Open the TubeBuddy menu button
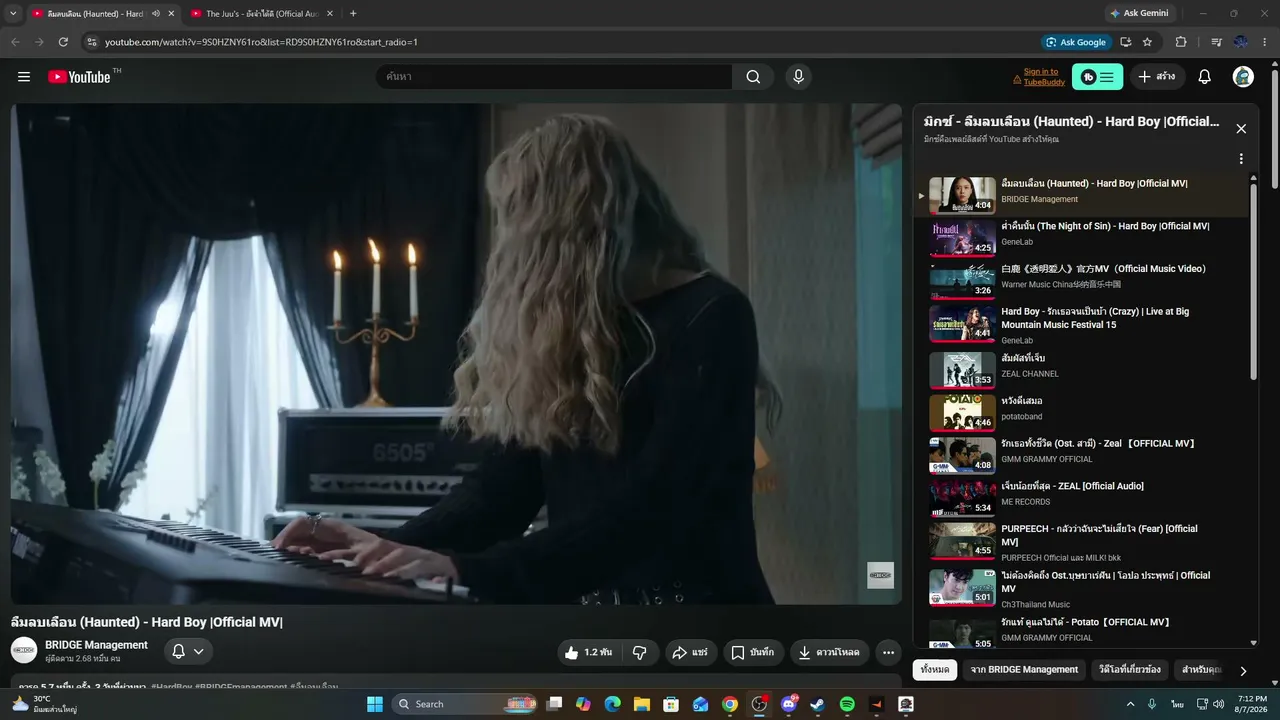 click(1097, 77)
